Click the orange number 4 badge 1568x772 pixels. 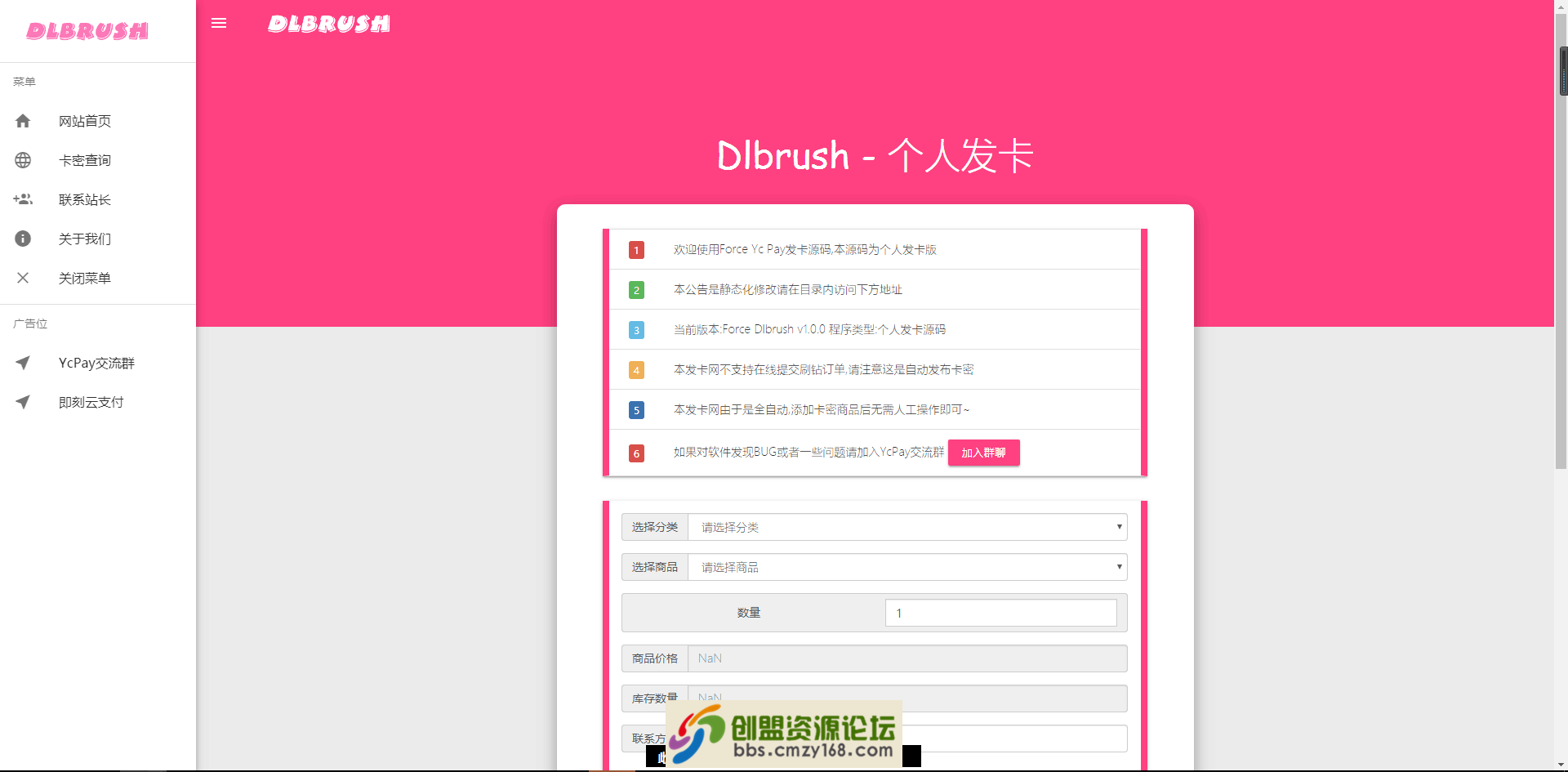coord(636,370)
